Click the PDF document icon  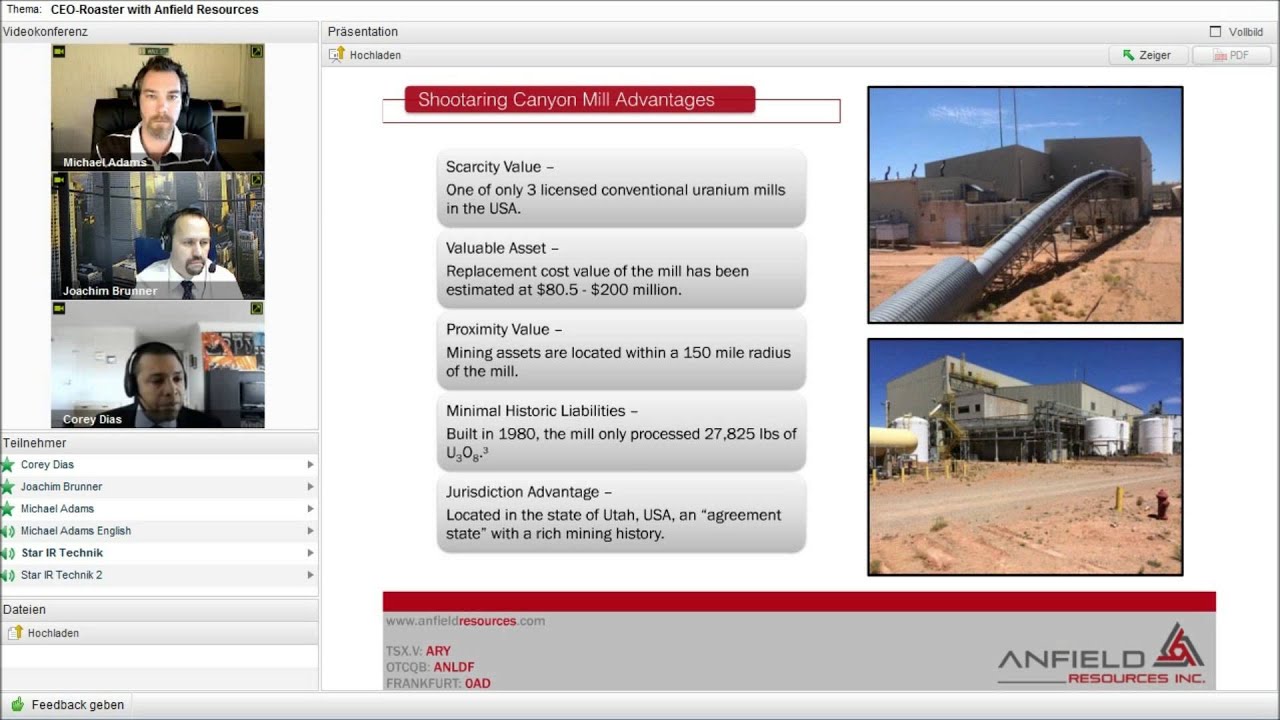click(x=1219, y=56)
